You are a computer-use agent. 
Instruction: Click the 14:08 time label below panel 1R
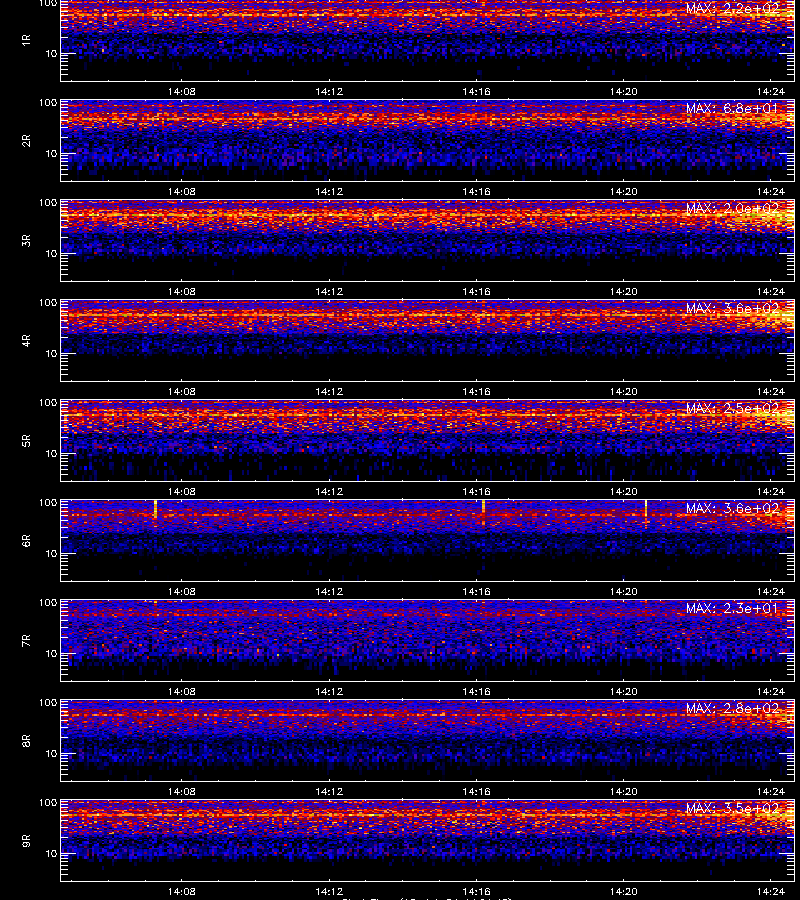pos(181,92)
